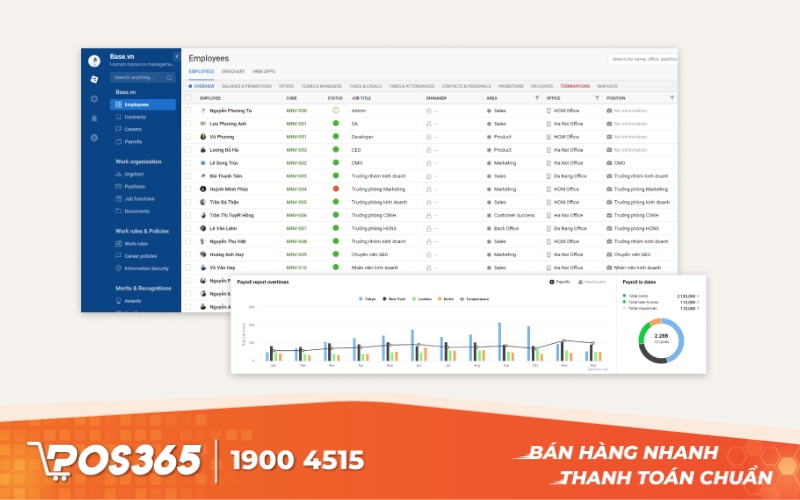800x500 pixels.
Task: Check the box for Nguyễn Phương Tú
Action: pyautogui.click(x=188, y=111)
